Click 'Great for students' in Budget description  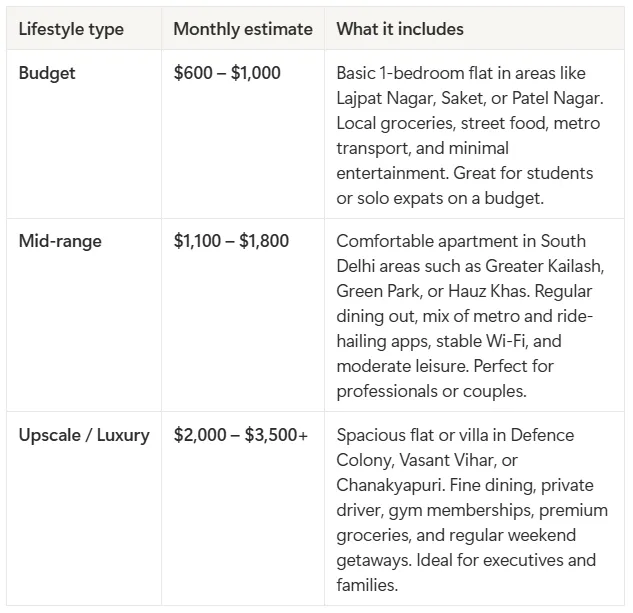pos(523,173)
